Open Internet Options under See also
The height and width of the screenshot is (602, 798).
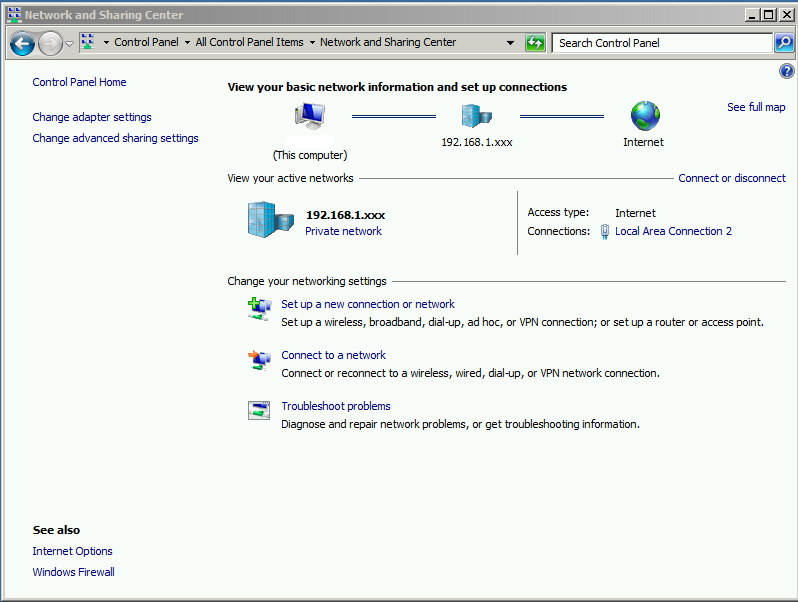coord(72,551)
